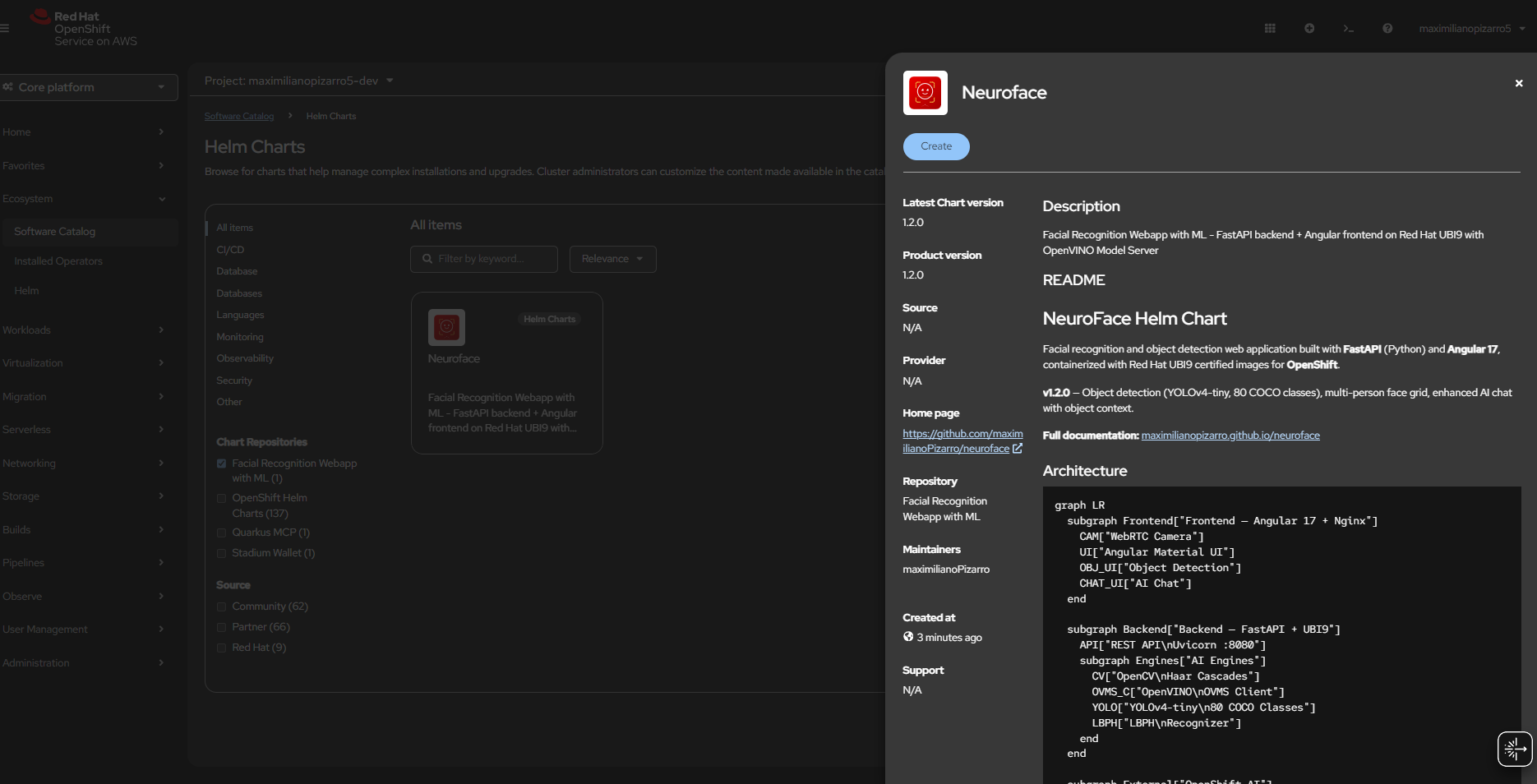
Task: Expand the Project maximilianopizarro5-dev selector
Action: tap(299, 81)
